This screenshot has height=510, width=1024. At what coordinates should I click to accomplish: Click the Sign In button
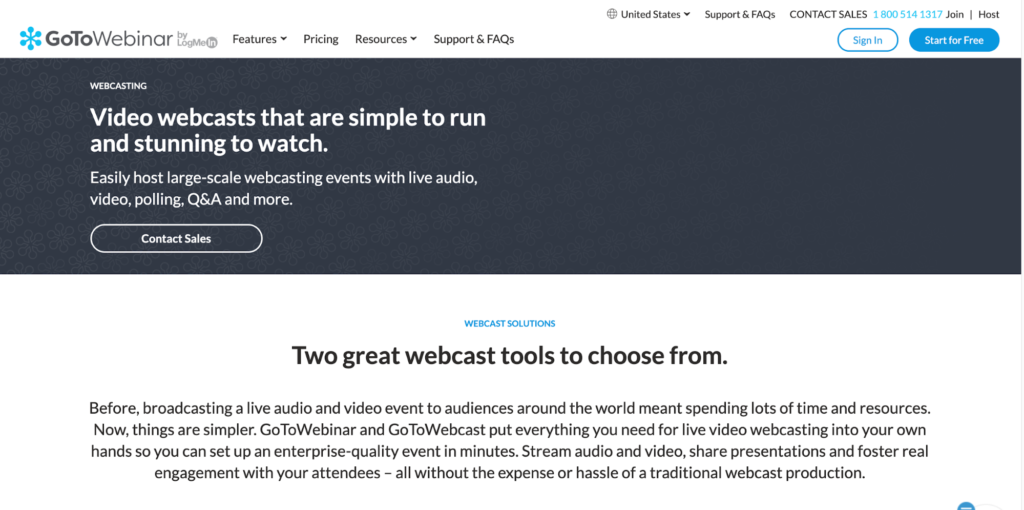[867, 40]
